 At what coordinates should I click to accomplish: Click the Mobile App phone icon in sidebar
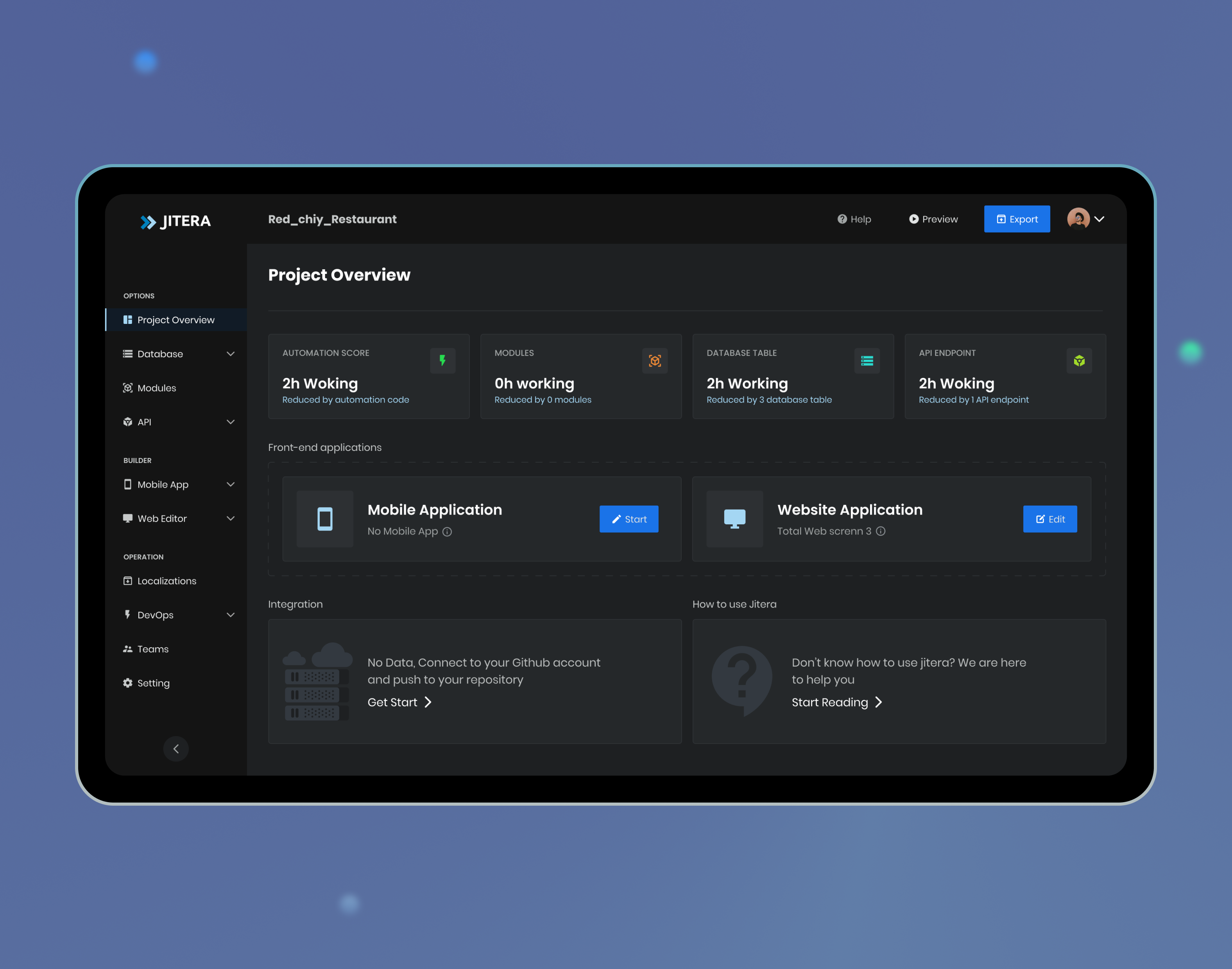128,484
